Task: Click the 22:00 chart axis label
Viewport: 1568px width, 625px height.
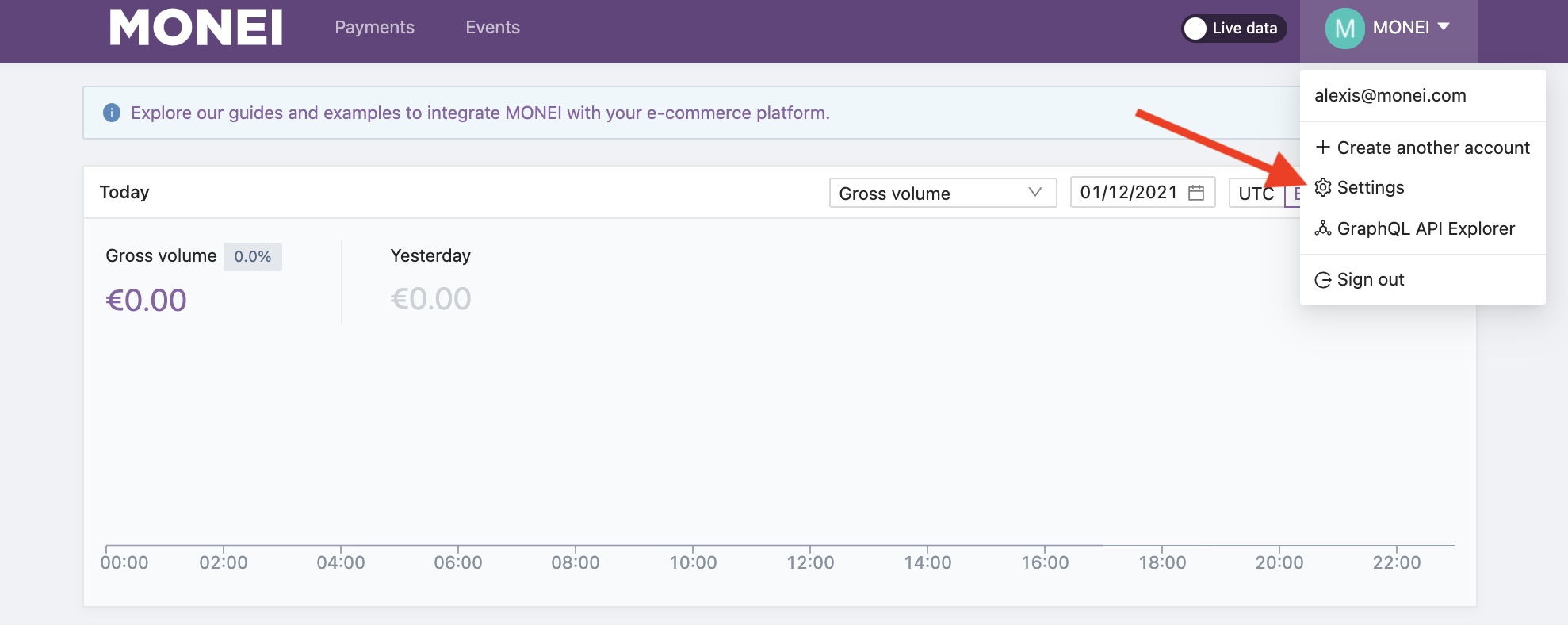Action: 1397,562
